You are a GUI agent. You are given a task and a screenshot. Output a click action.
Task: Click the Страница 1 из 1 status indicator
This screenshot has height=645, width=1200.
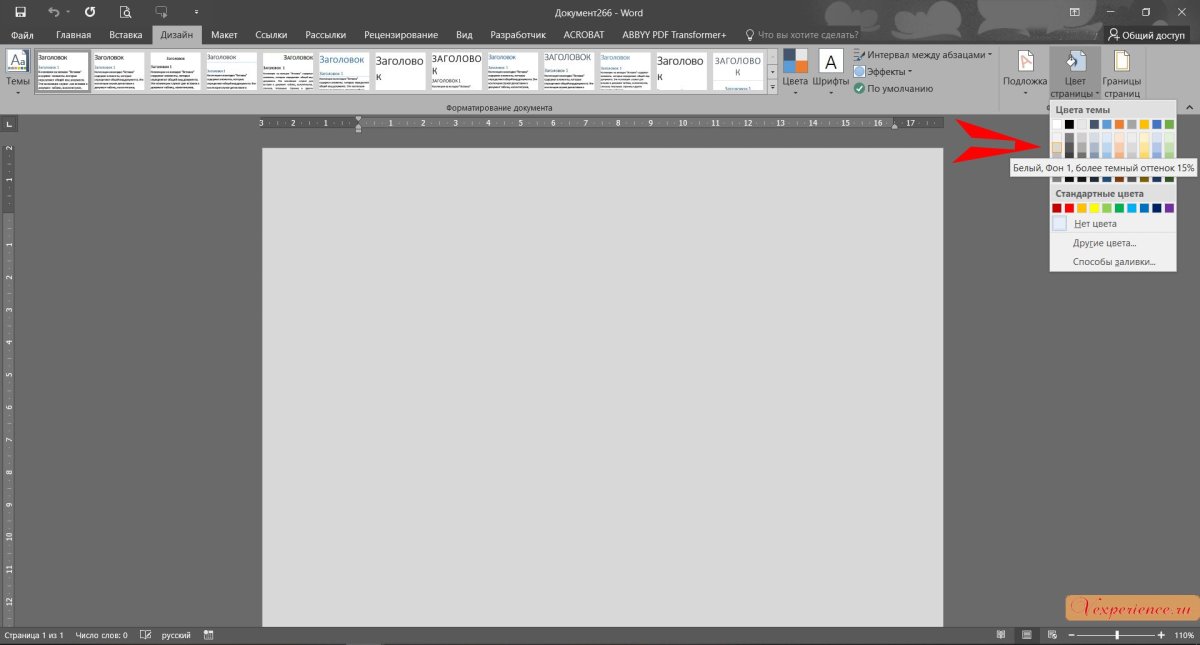coord(34,635)
